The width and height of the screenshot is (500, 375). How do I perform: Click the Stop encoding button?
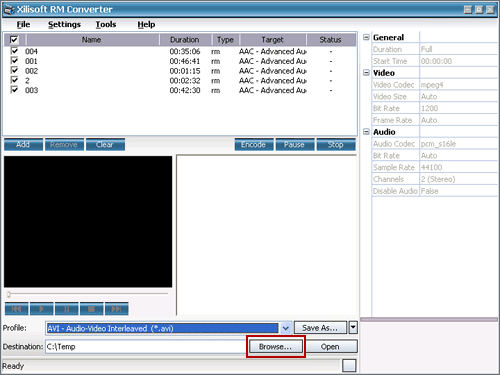(336, 145)
